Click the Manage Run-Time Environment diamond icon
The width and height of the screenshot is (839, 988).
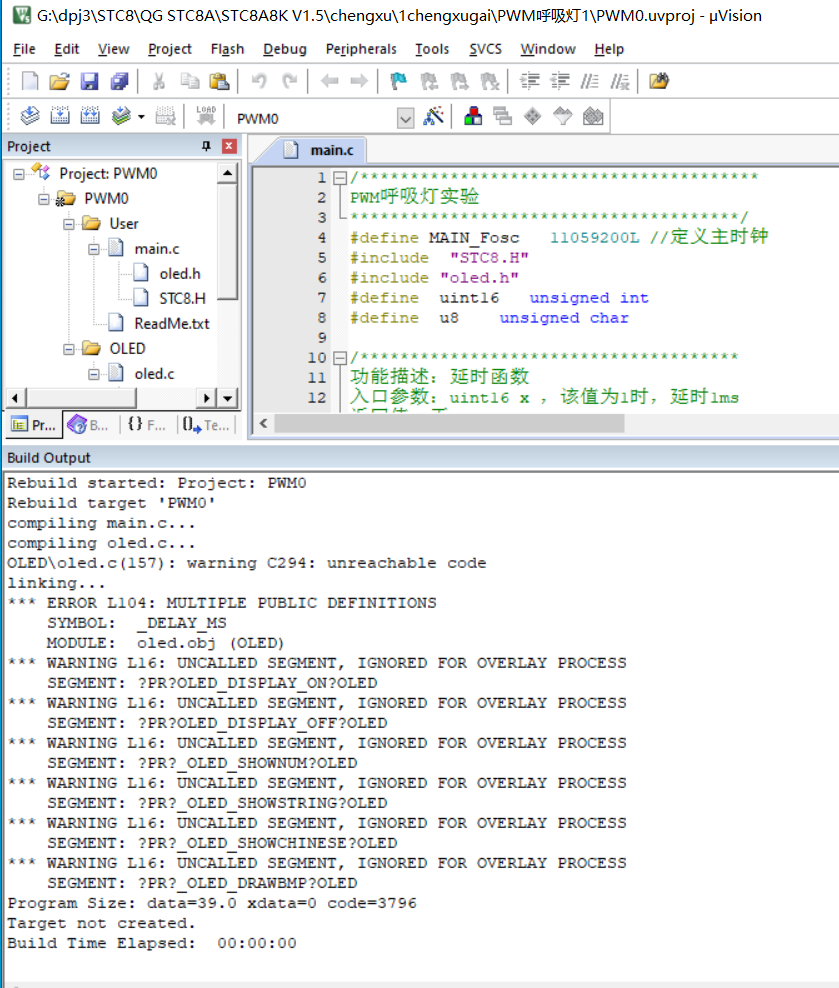(533, 116)
